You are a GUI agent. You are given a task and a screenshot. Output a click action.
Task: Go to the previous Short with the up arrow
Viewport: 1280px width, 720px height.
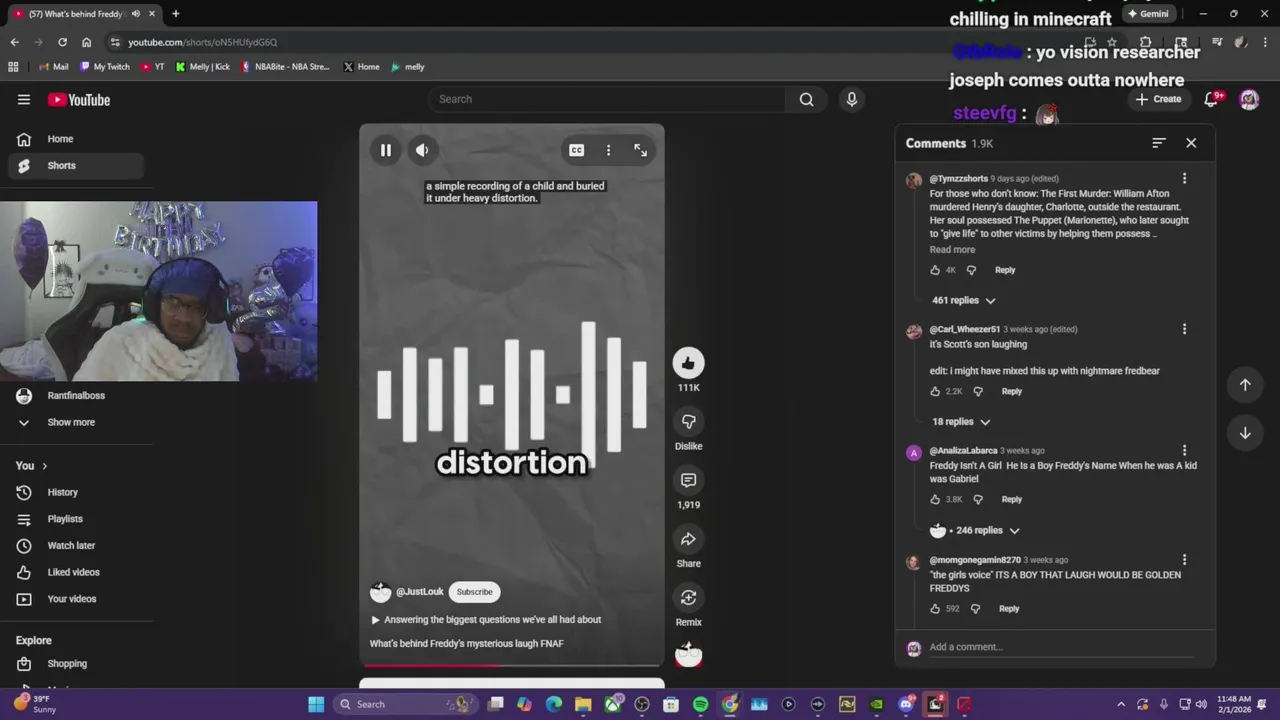tap(1245, 385)
